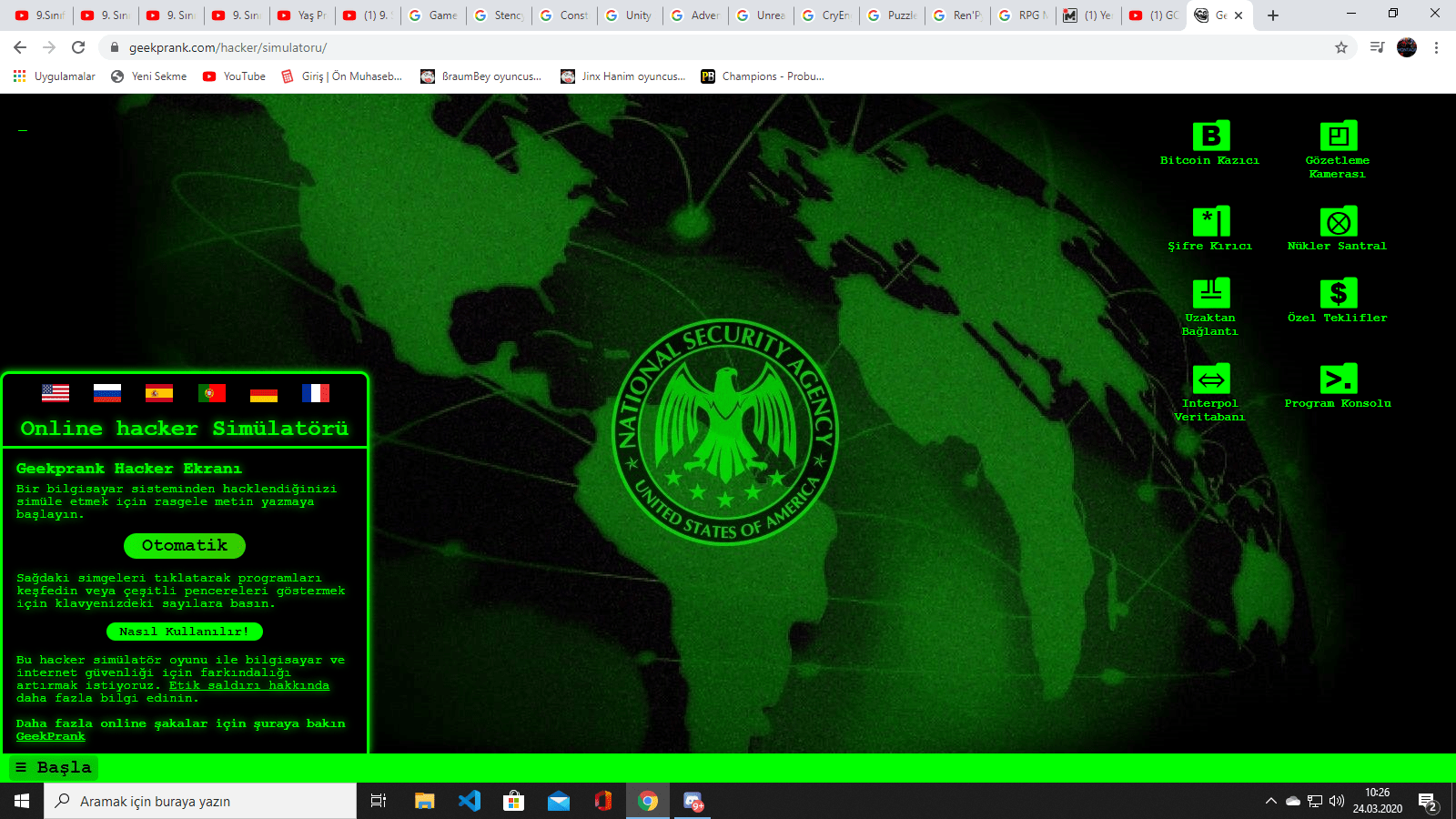Switch to the Game tab
The image size is (1456, 819).
tap(433, 15)
